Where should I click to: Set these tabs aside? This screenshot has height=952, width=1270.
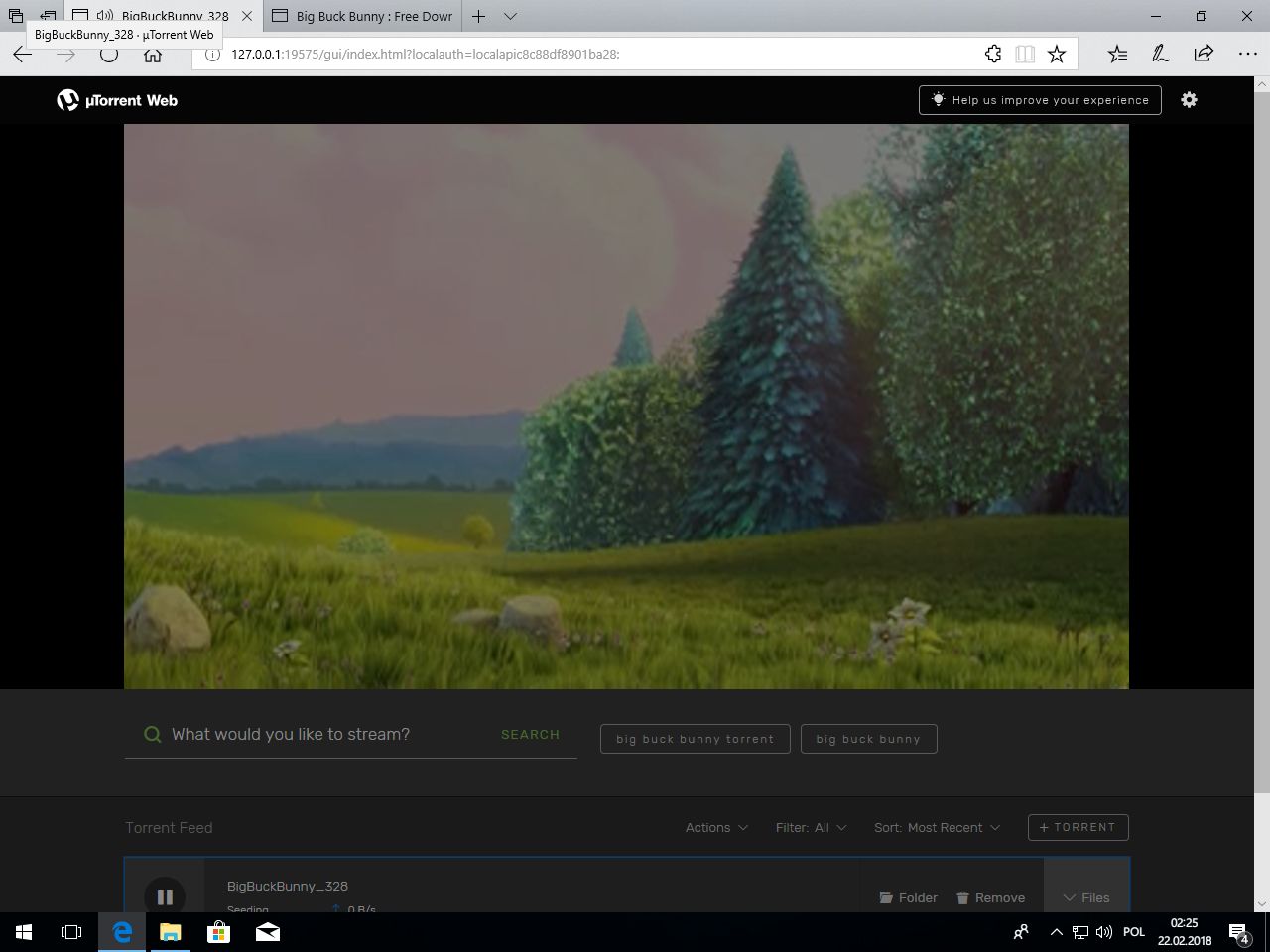coord(48,16)
